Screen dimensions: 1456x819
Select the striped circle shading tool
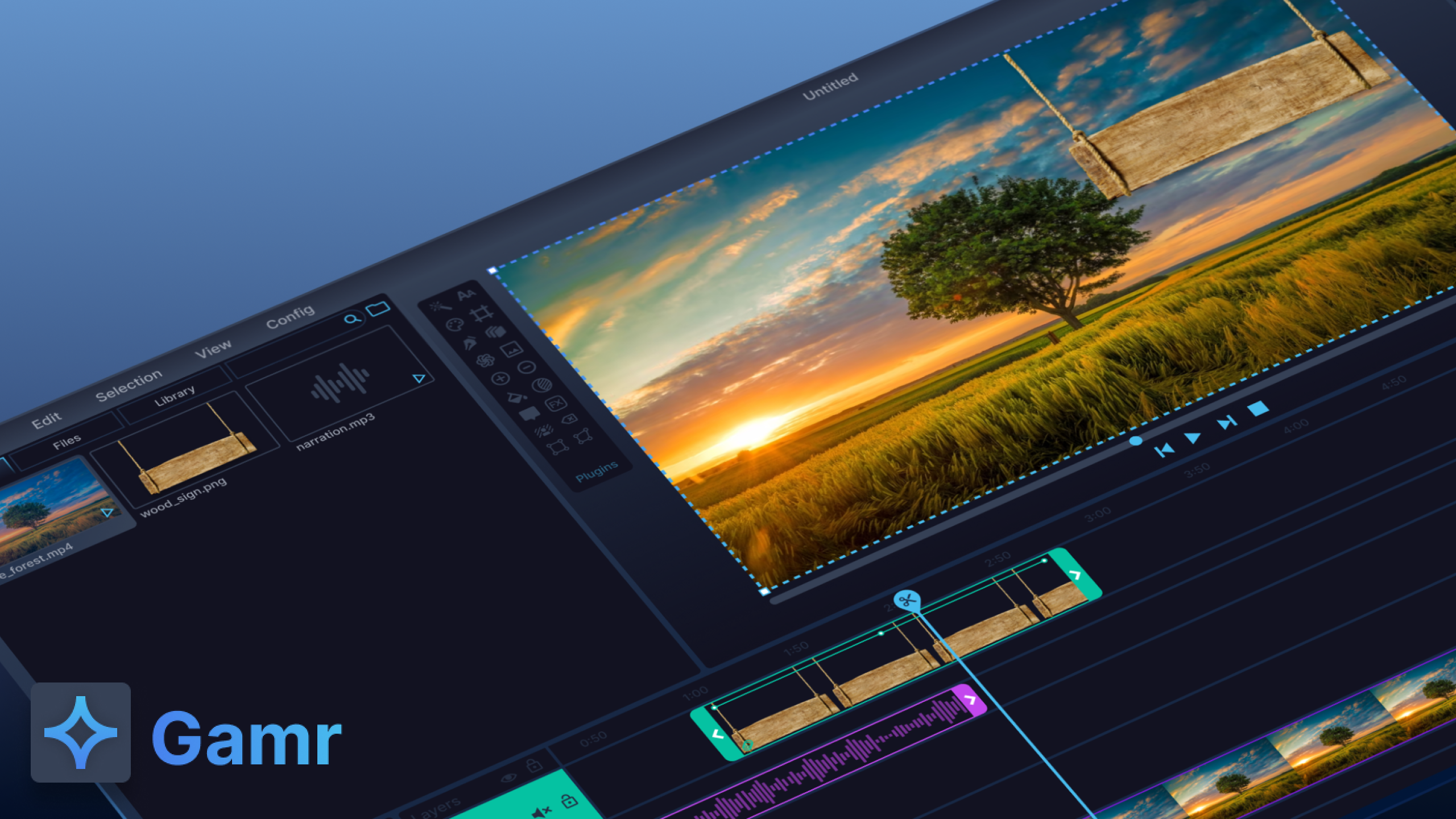coord(541,386)
